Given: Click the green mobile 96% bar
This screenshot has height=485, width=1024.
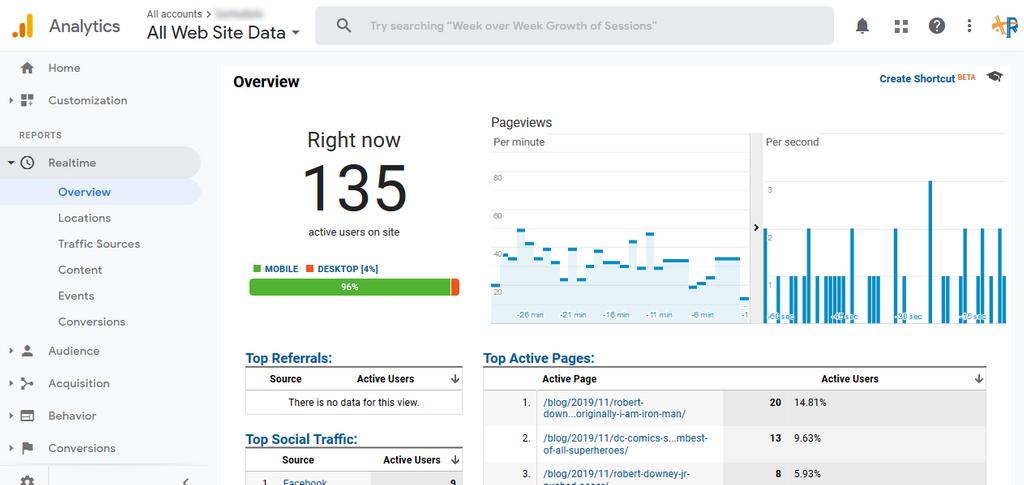Looking at the screenshot, I should pyautogui.click(x=349, y=287).
